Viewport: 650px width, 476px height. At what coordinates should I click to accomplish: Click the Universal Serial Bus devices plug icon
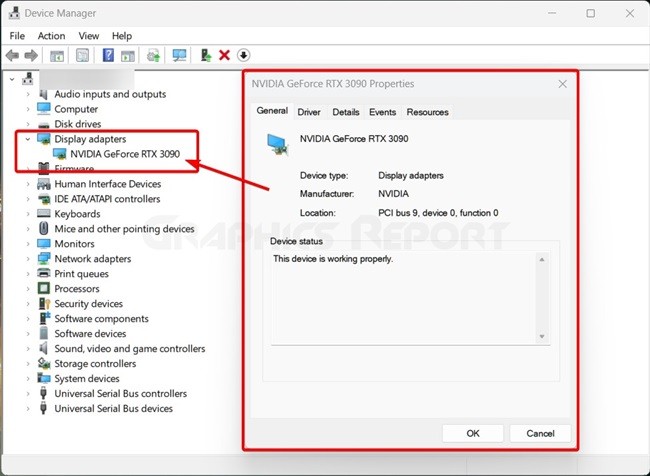[44, 408]
